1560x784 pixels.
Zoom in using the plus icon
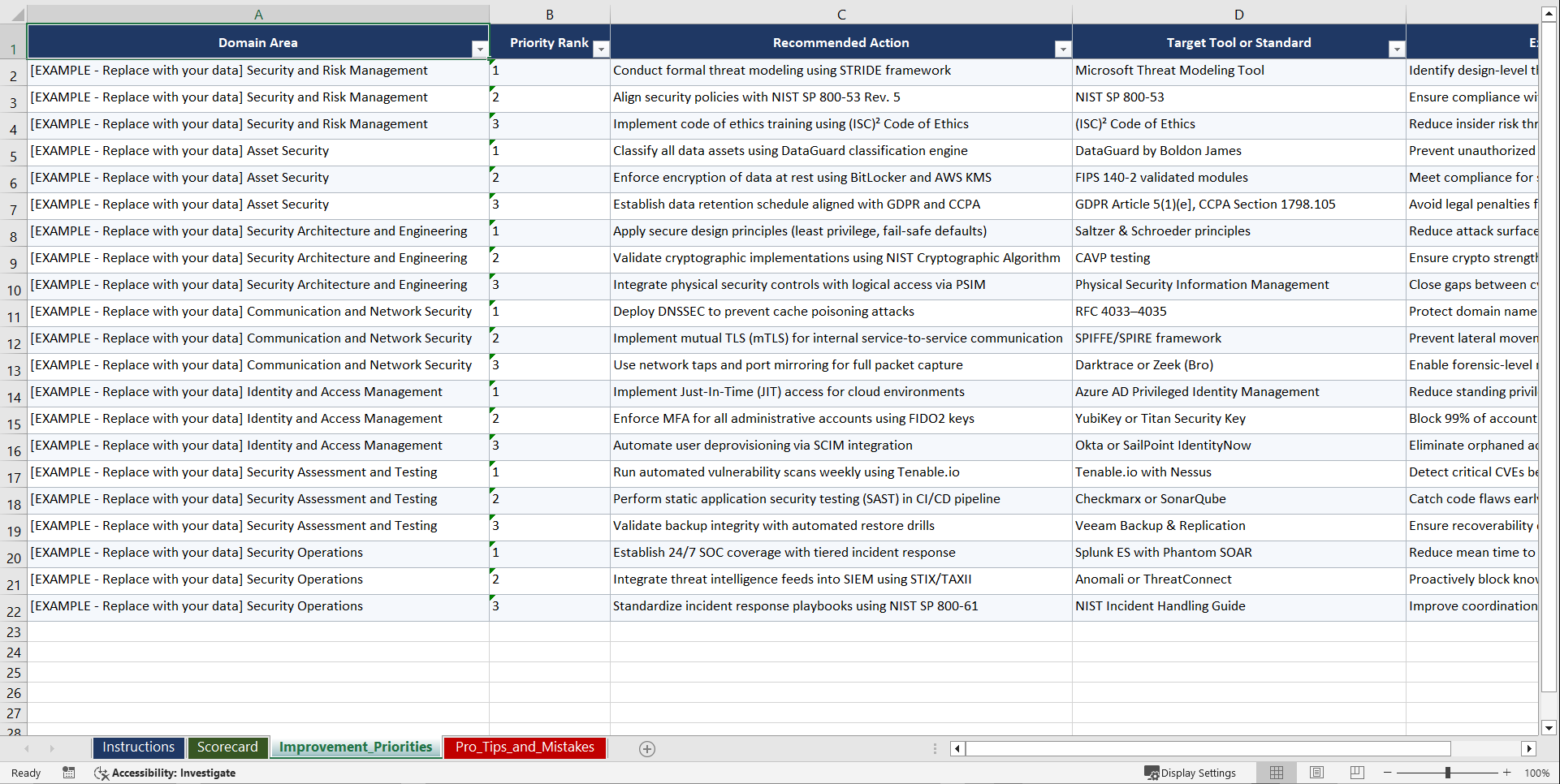(1507, 773)
